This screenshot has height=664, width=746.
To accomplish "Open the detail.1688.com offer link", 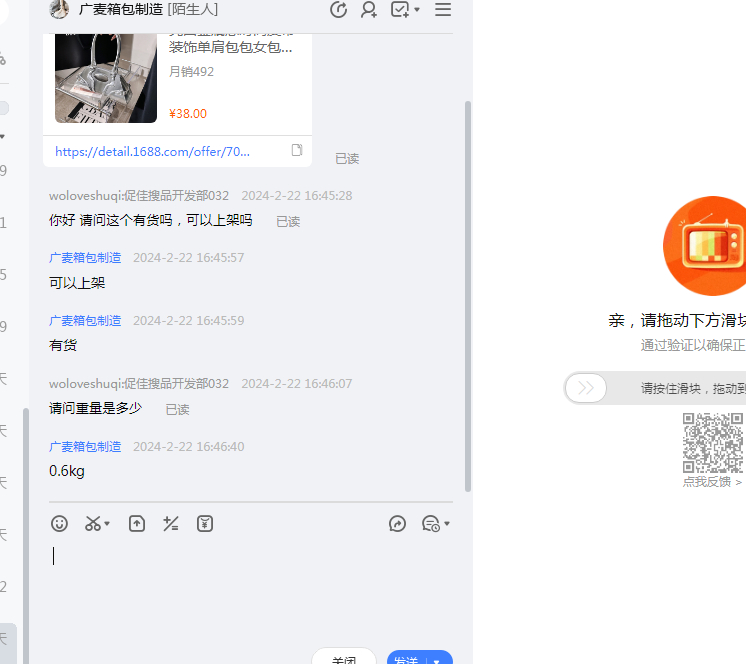I will 152,152.
